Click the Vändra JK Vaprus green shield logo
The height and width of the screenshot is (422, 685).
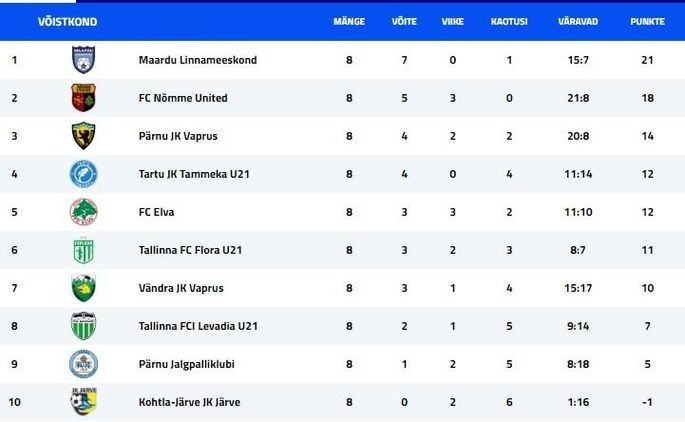coord(83,288)
